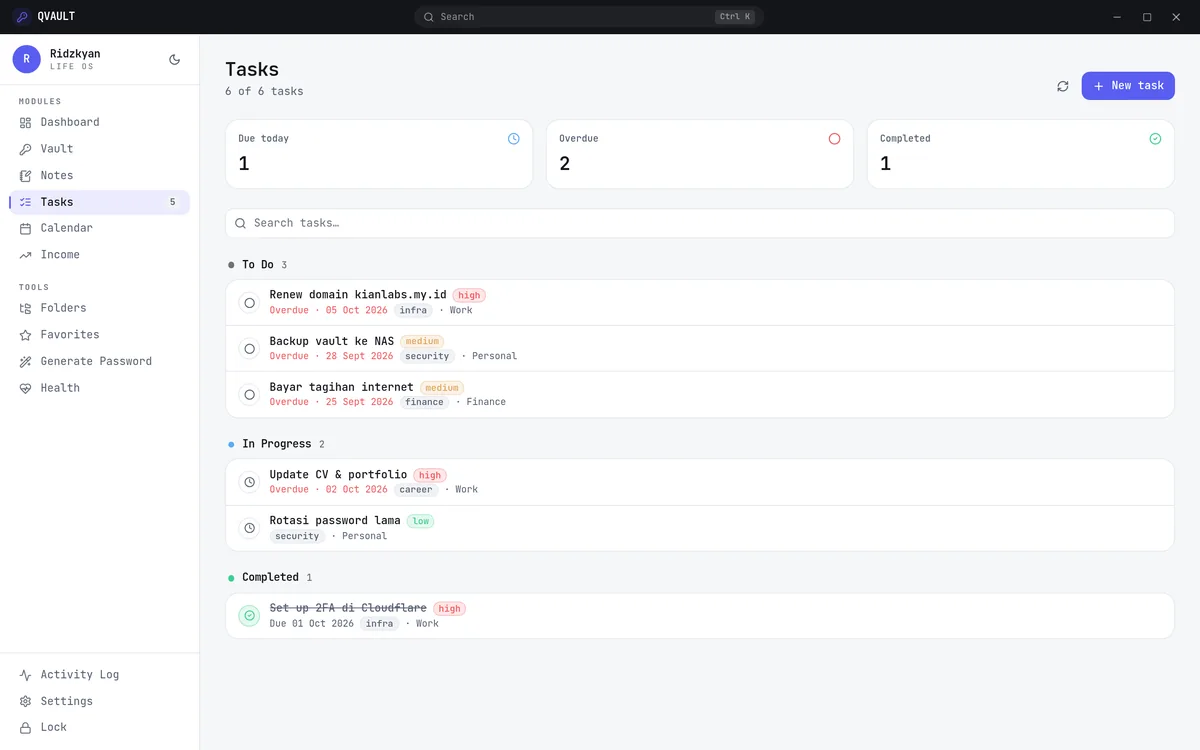Image resolution: width=1200 pixels, height=750 pixels.
Task: Select Tasks in the sidebar
Action: click(100, 202)
